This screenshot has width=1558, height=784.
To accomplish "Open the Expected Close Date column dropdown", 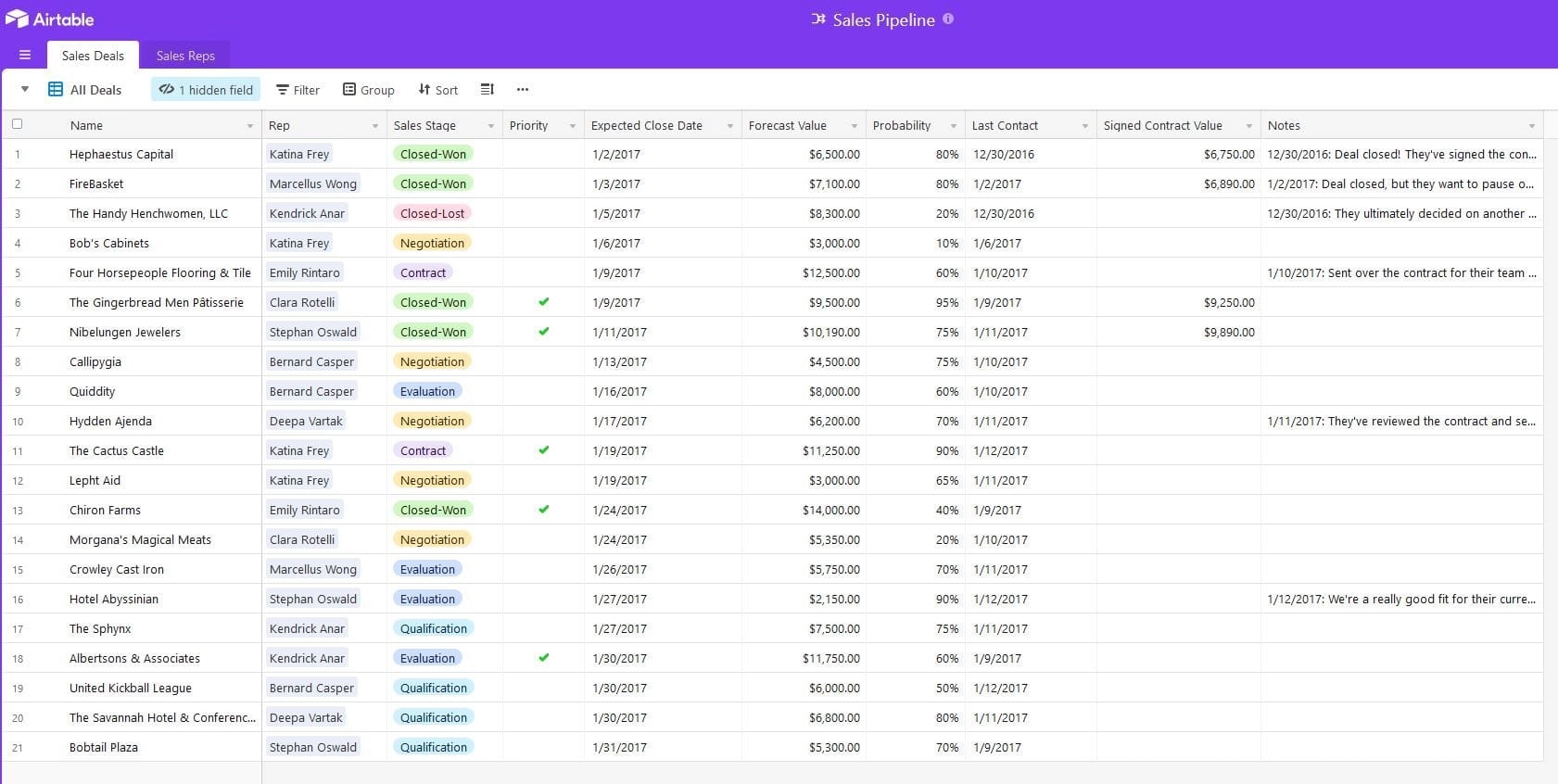I will point(730,126).
